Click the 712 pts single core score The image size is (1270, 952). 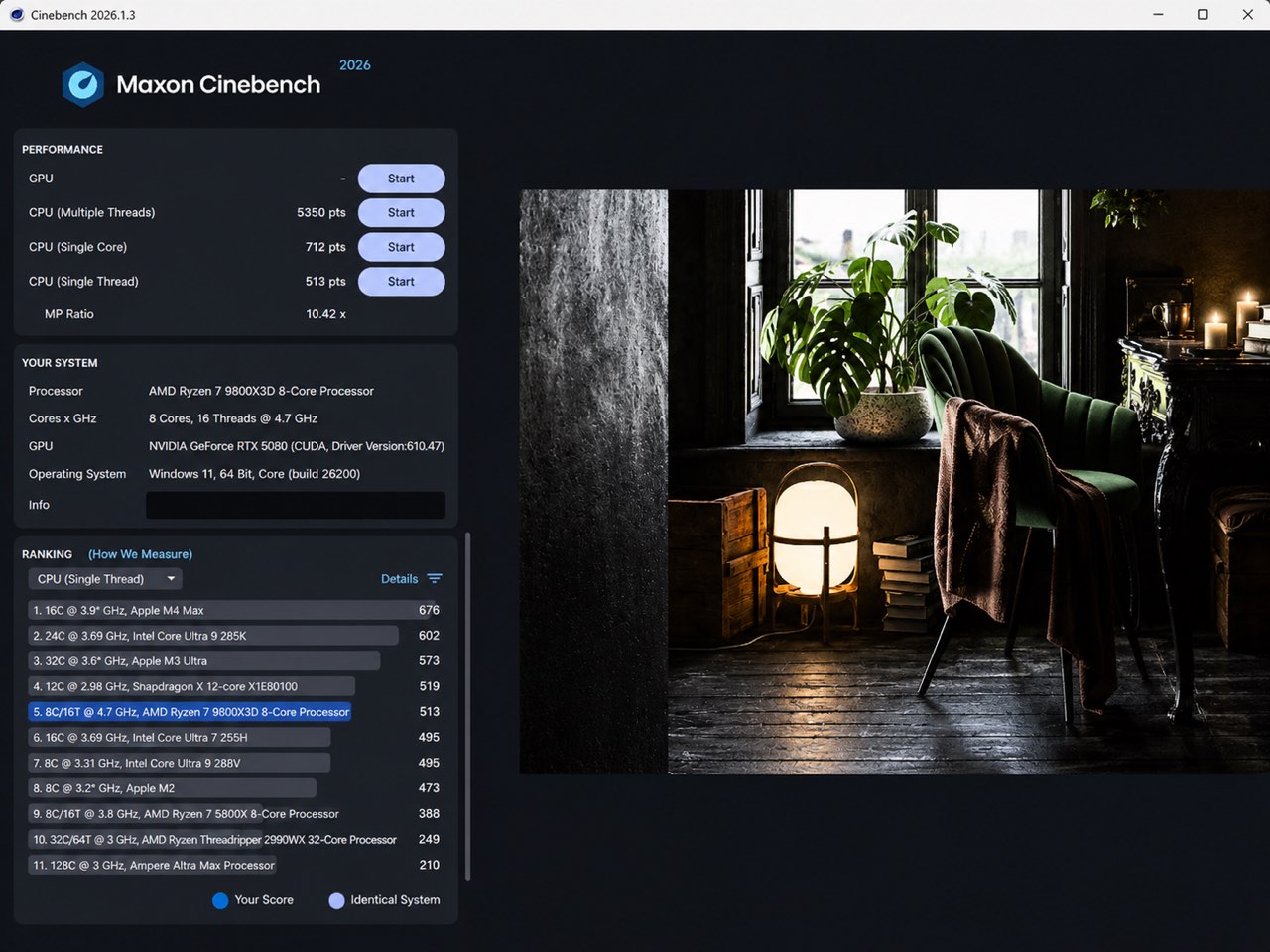tap(325, 247)
